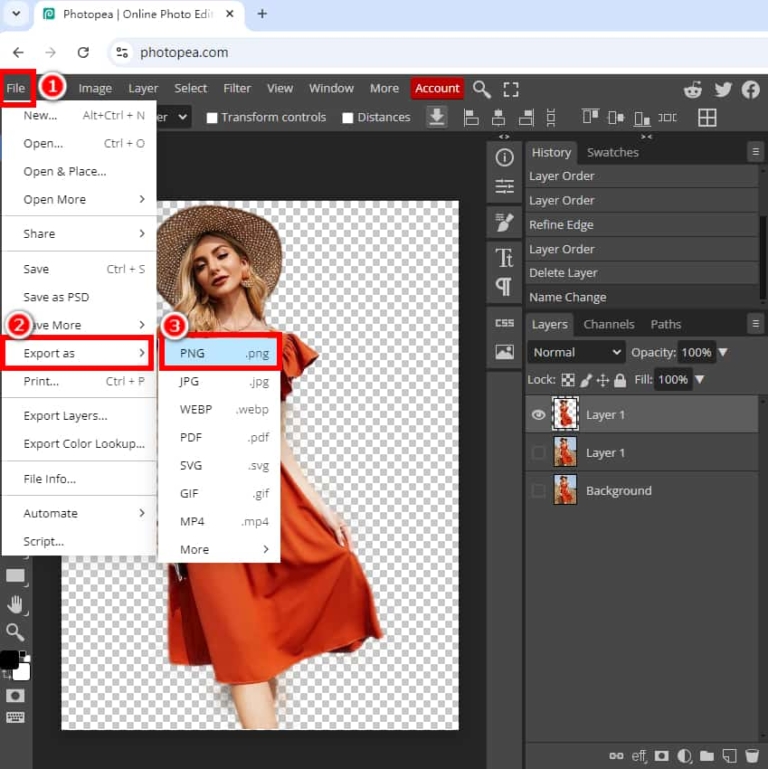768x769 pixels.
Task: Add raster mask icon in Layers panel
Action: (661, 756)
